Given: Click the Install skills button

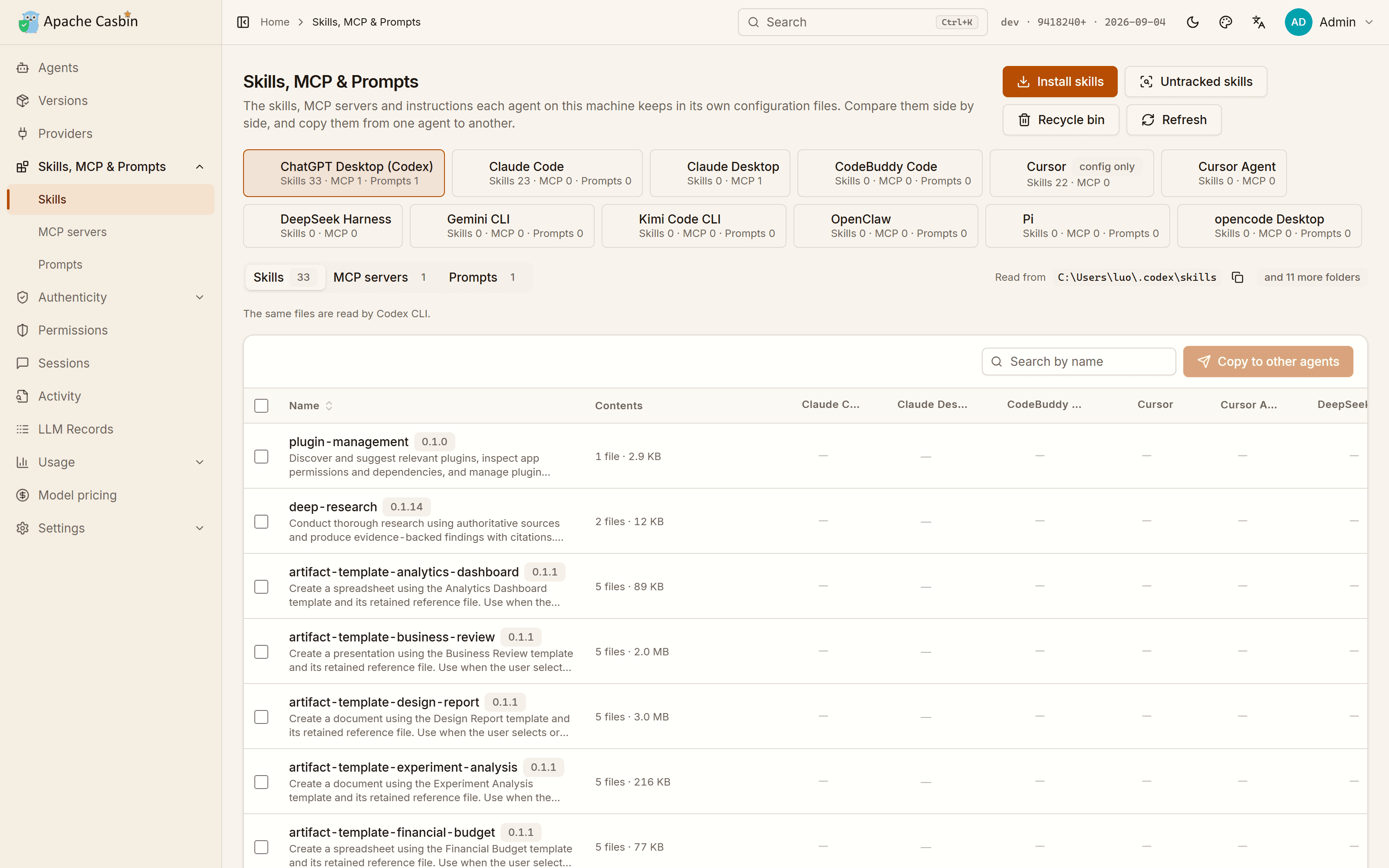Looking at the screenshot, I should tap(1060, 82).
